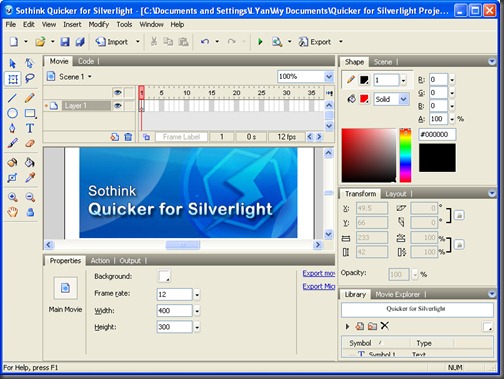Image resolution: width=504 pixels, height=379 pixels.
Task: Toggle Layer 1 visibility eye
Action: pyautogui.click(x=117, y=106)
